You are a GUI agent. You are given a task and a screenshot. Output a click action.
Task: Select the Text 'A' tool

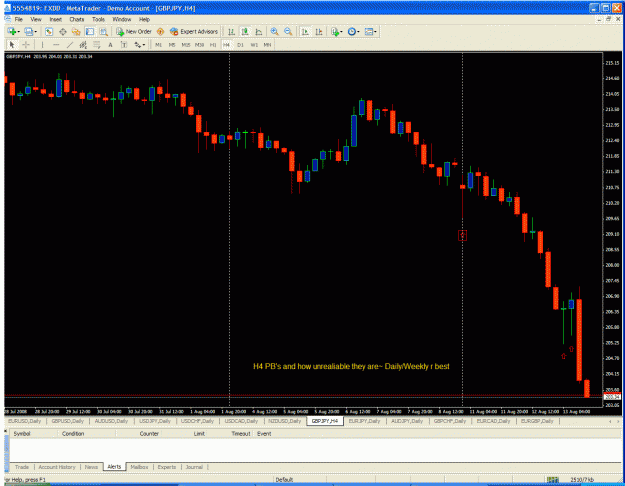tap(110, 45)
